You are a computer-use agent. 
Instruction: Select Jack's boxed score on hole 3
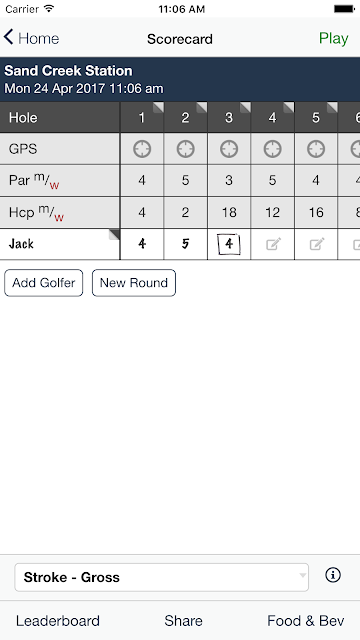[229, 244]
